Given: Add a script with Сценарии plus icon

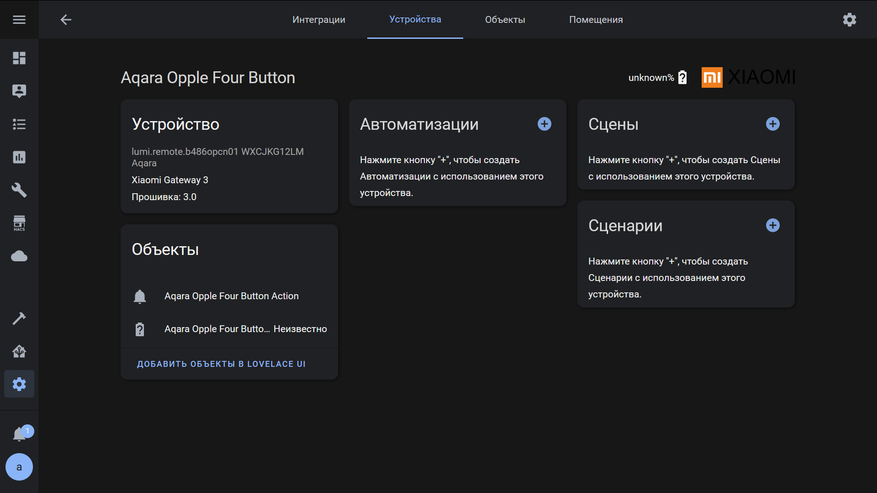Looking at the screenshot, I should click(772, 226).
